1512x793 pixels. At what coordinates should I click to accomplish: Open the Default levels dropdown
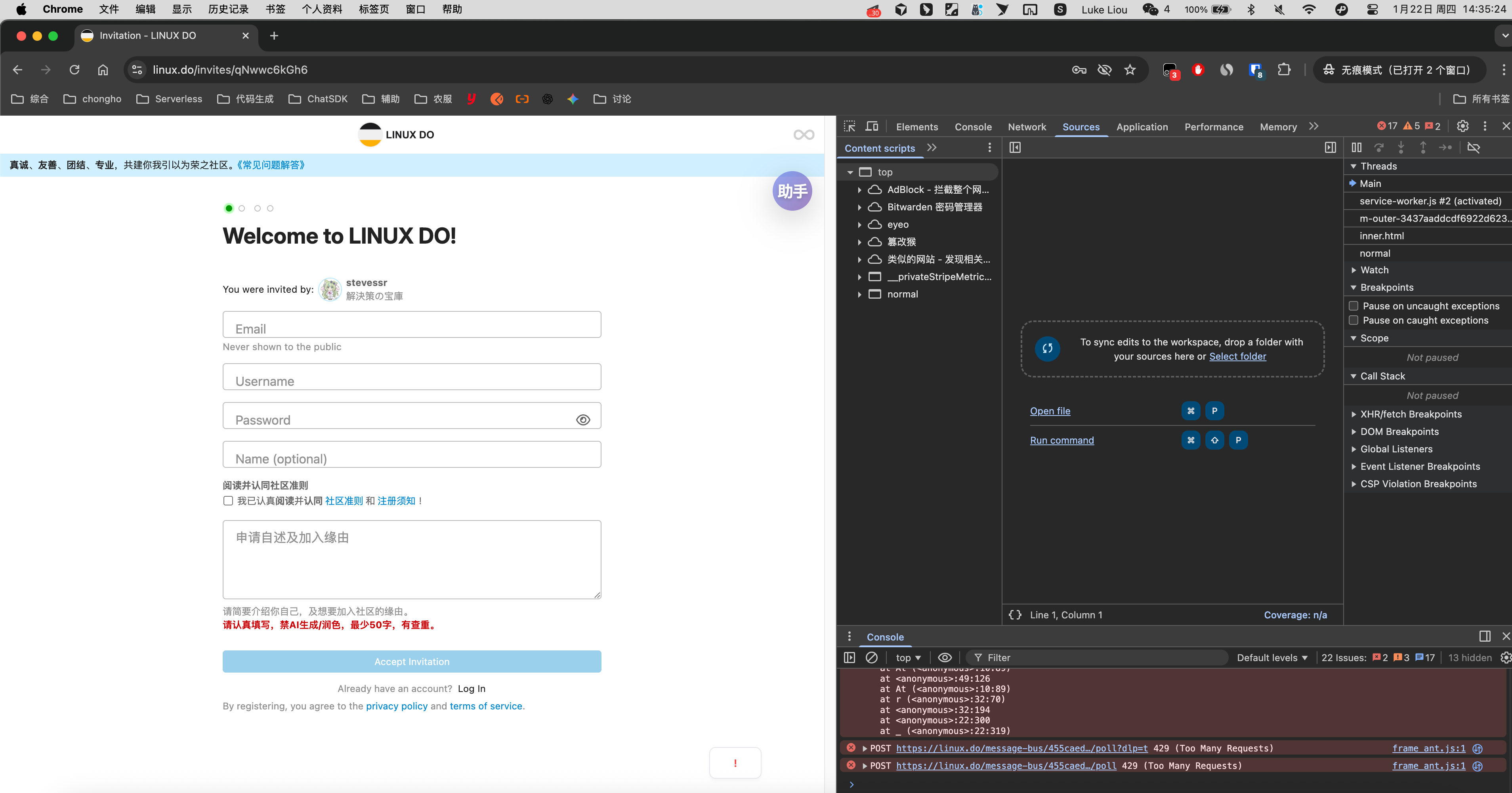click(x=1272, y=658)
